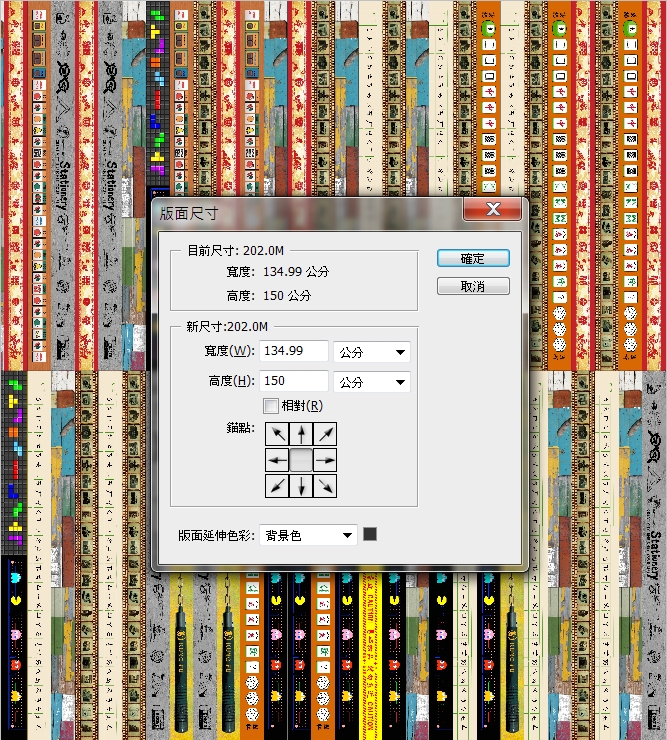Image resolution: width=667 pixels, height=740 pixels.
Task: Click the 寬度 width input field
Action: tap(294, 351)
